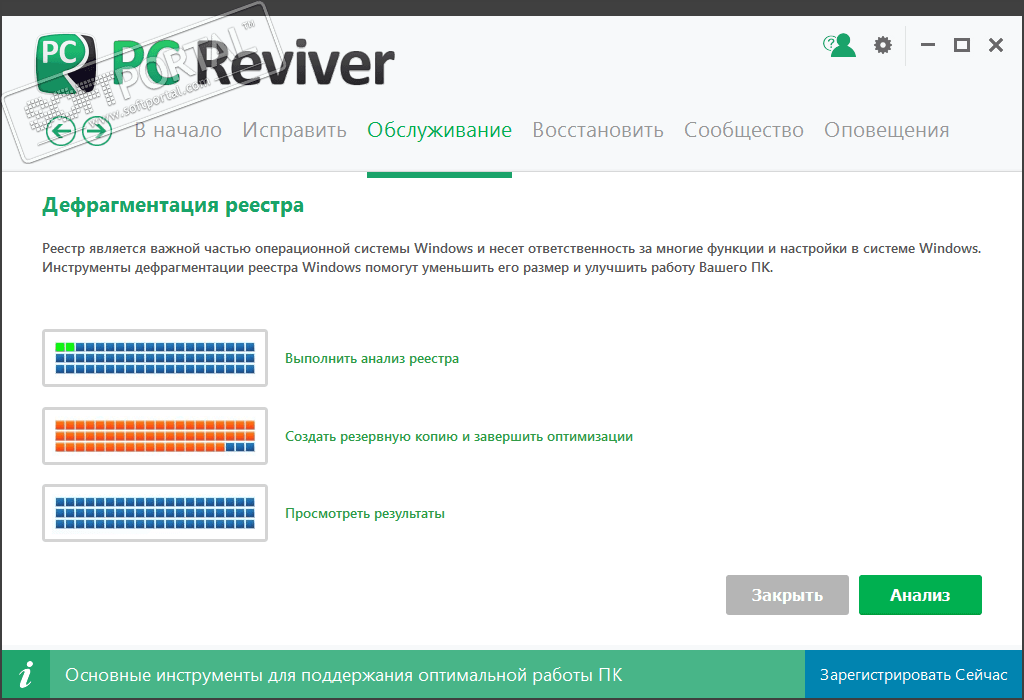The image size is (1024, 700).
Task: Maximize the PC Reviver window
Action: (x=962, y=45)
